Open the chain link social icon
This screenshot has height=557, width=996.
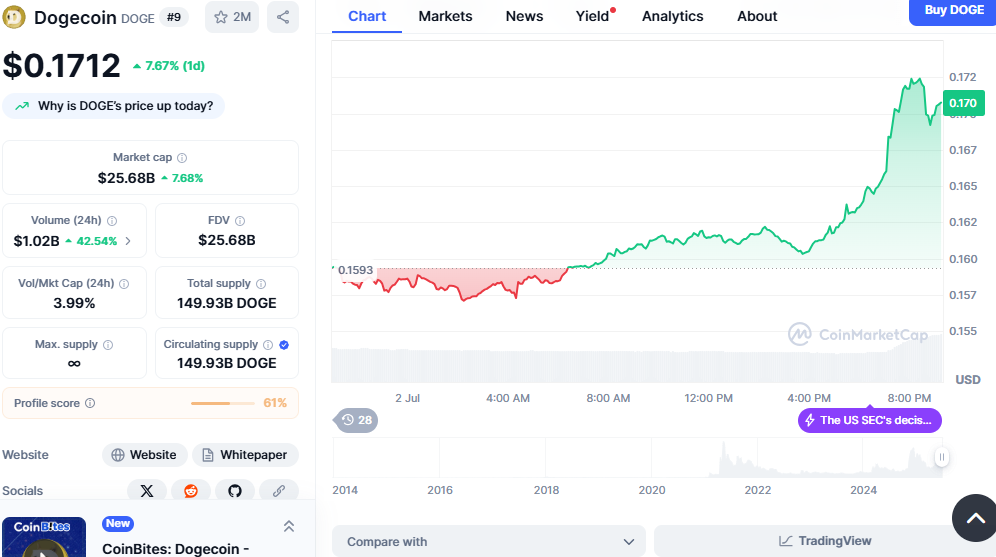279,490
